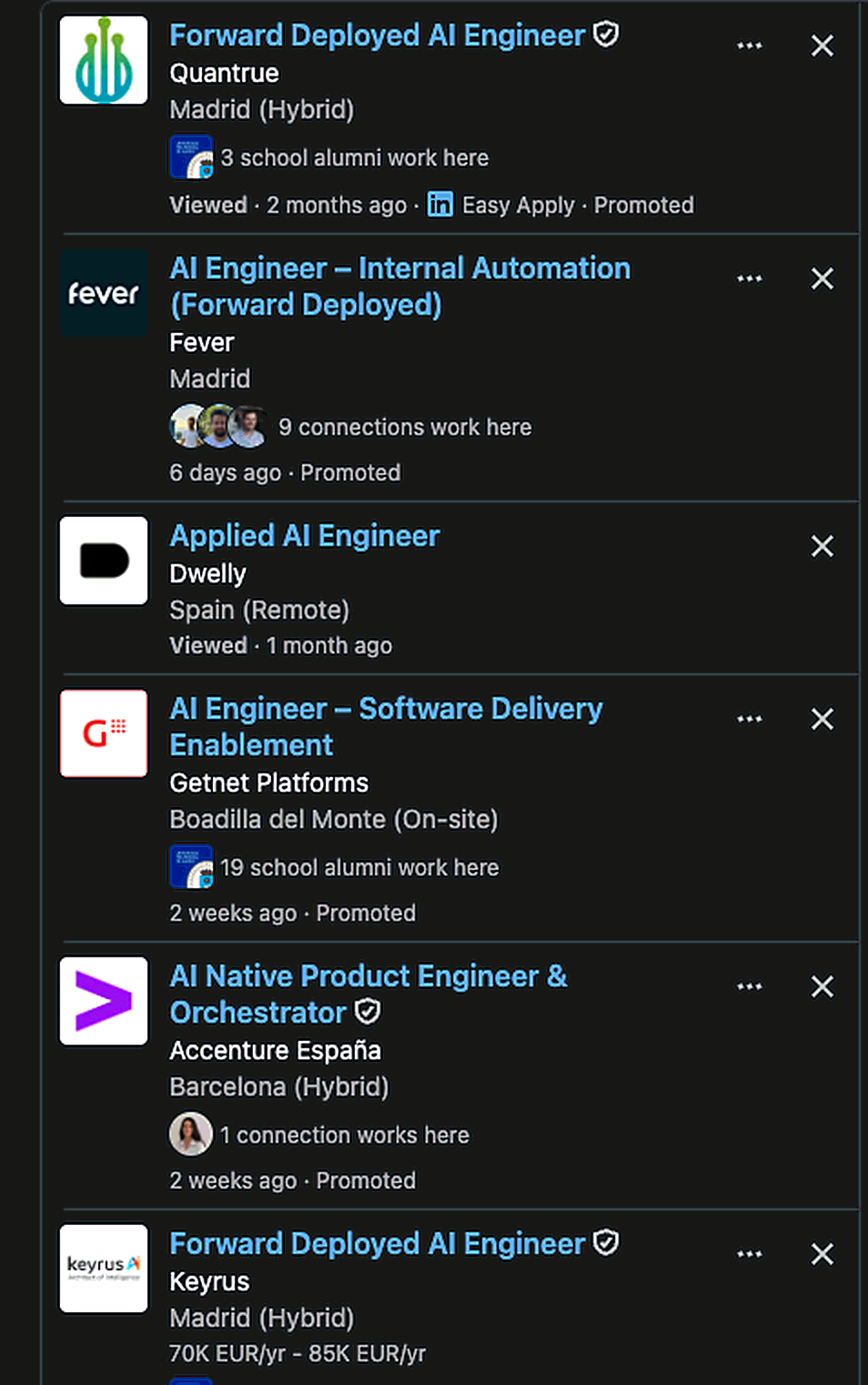Click verified badge on Quantrue job title
The image size is (868, 1385).
point(606,35)
